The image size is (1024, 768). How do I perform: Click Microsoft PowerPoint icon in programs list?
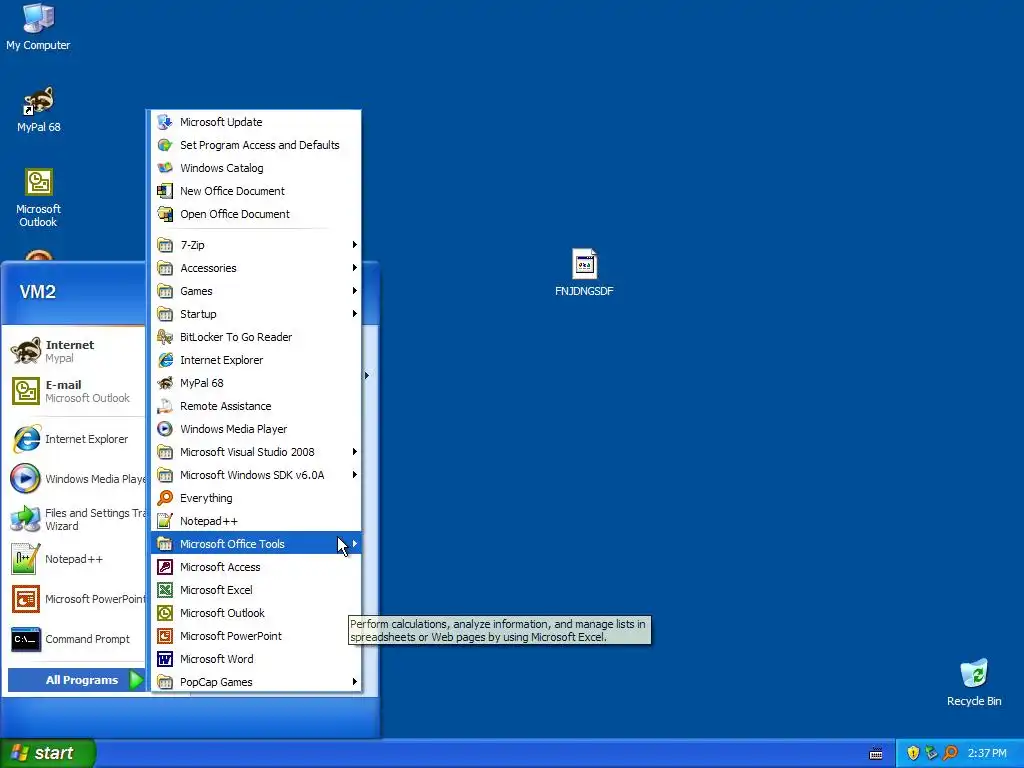(x=165, y=635)
